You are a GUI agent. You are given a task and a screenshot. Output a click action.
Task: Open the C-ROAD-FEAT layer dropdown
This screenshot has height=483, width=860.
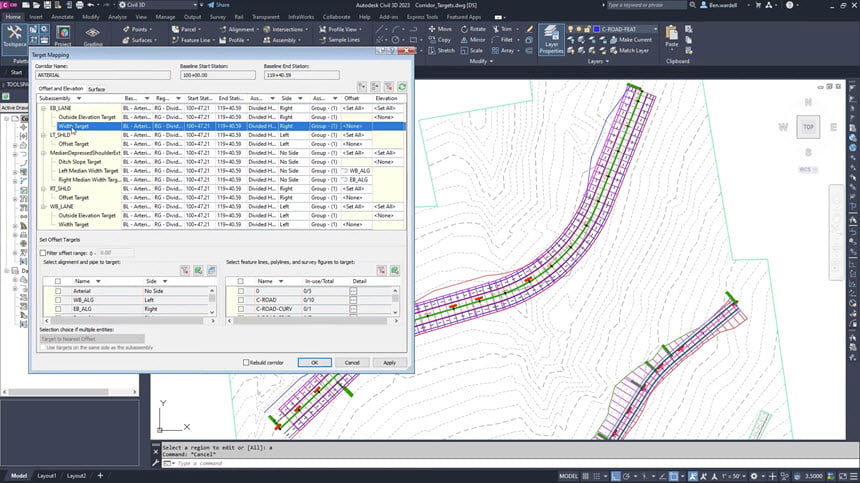click(655, 29)
